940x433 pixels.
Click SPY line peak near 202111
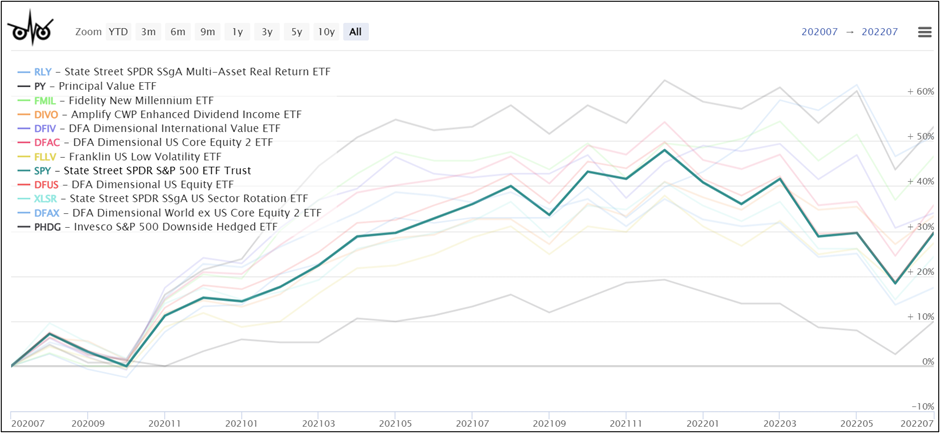[664, 150]
